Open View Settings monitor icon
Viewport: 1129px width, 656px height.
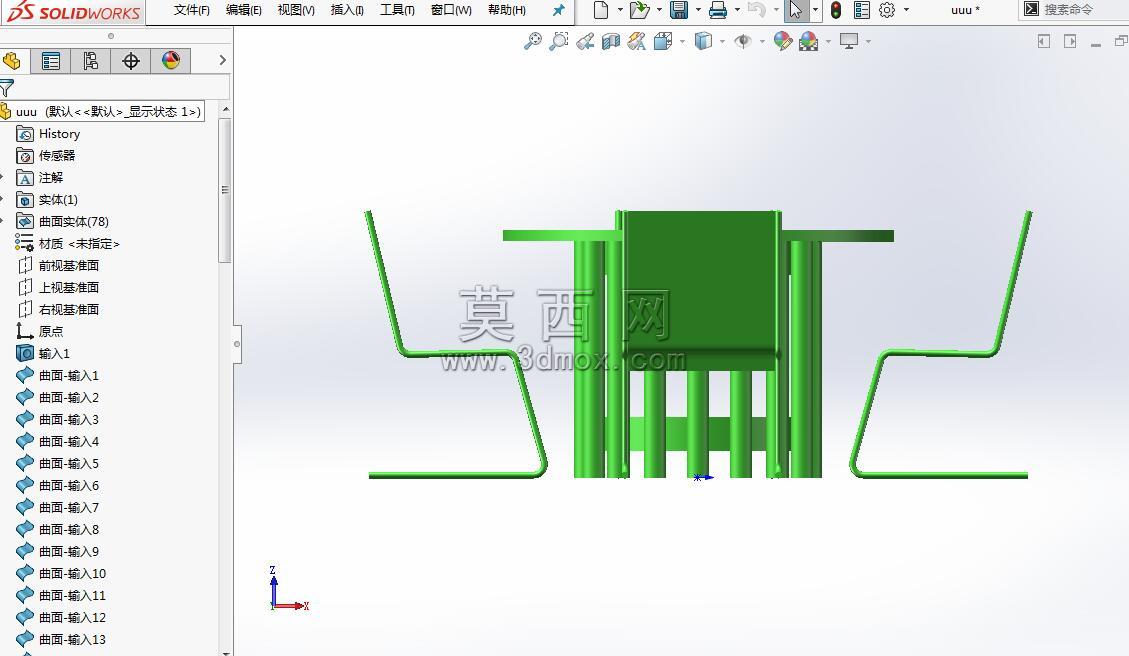849,41
